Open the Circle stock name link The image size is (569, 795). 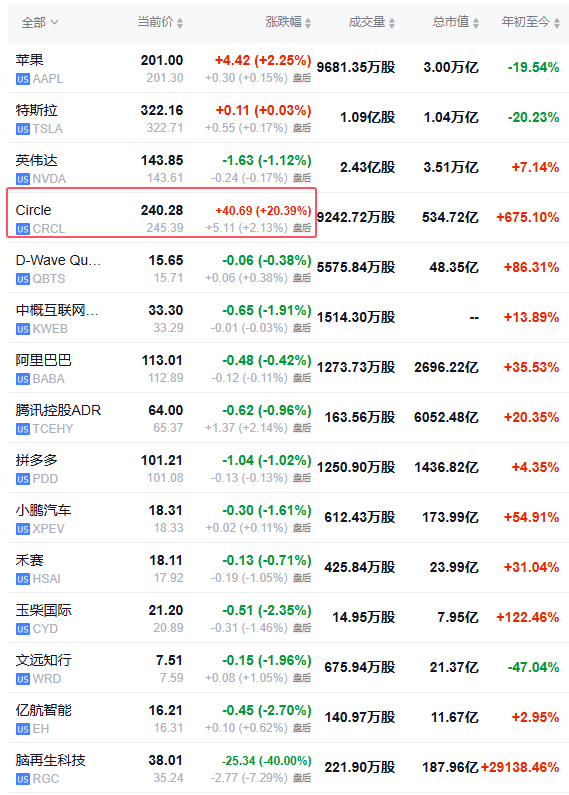[x=33, y=210]
